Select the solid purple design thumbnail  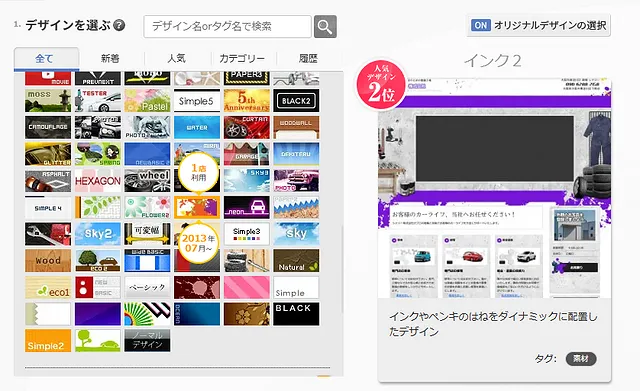(x=98, y=314)
